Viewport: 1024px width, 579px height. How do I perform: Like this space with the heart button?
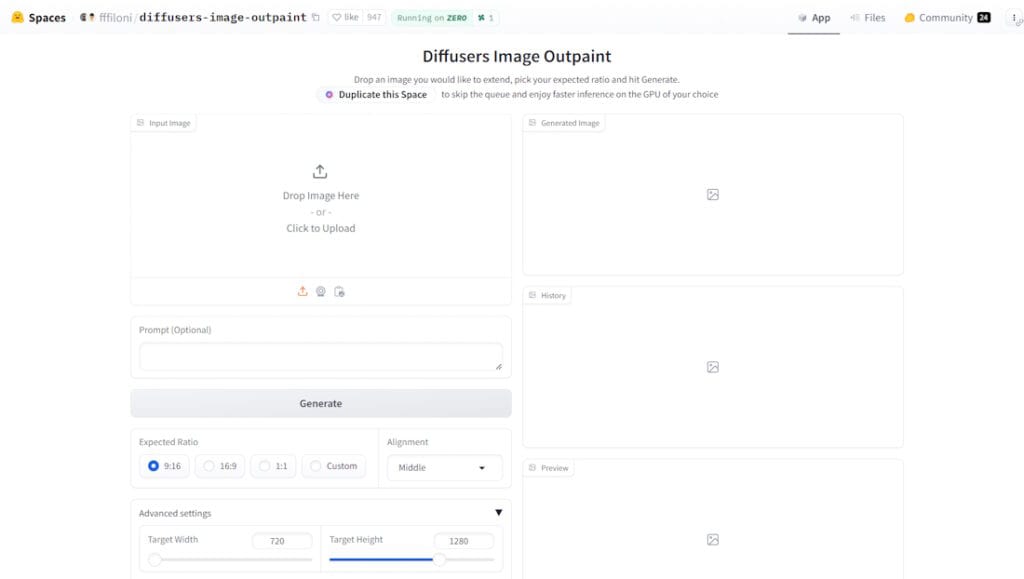click(x=345, y=18)
